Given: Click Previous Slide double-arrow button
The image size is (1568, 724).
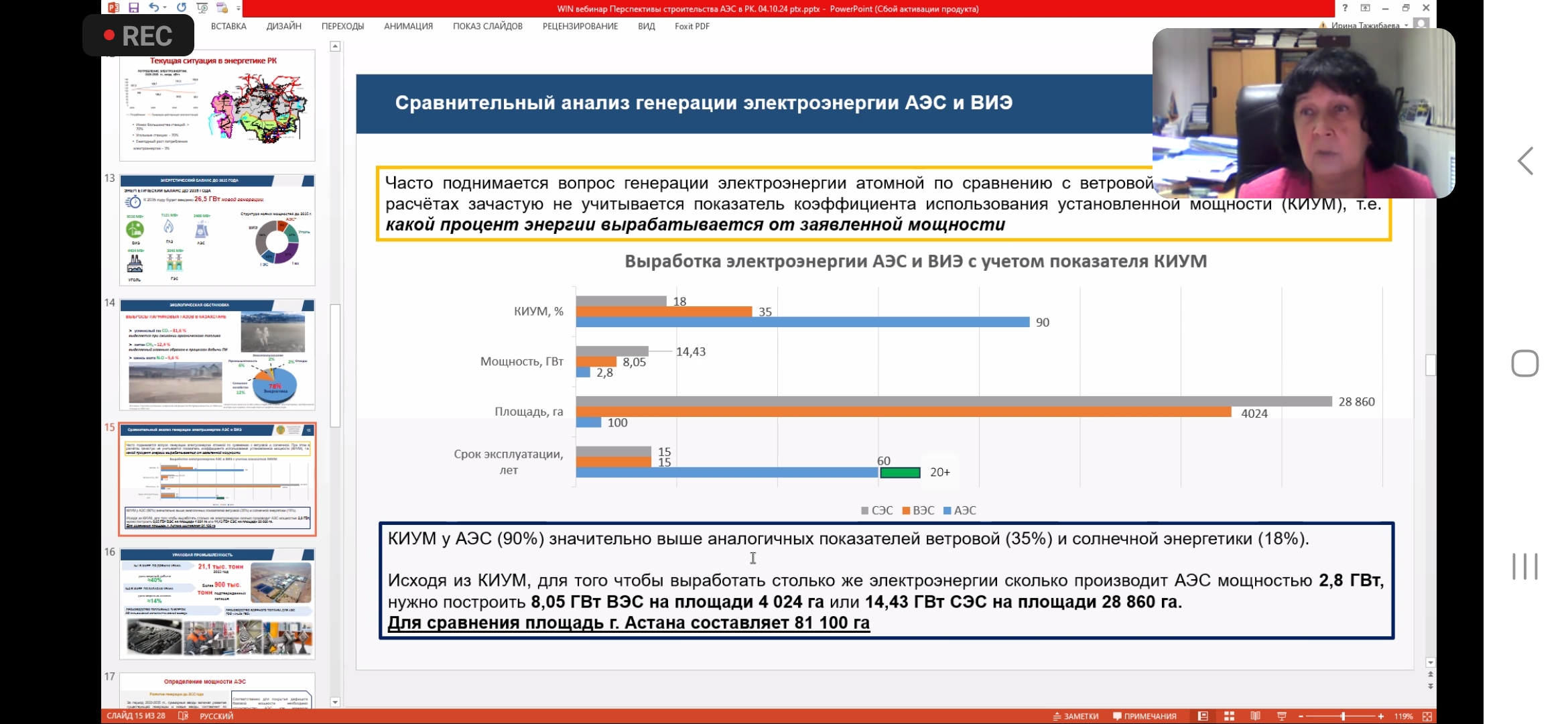Looking at the screenshot, I should [x=1431, y=674].
